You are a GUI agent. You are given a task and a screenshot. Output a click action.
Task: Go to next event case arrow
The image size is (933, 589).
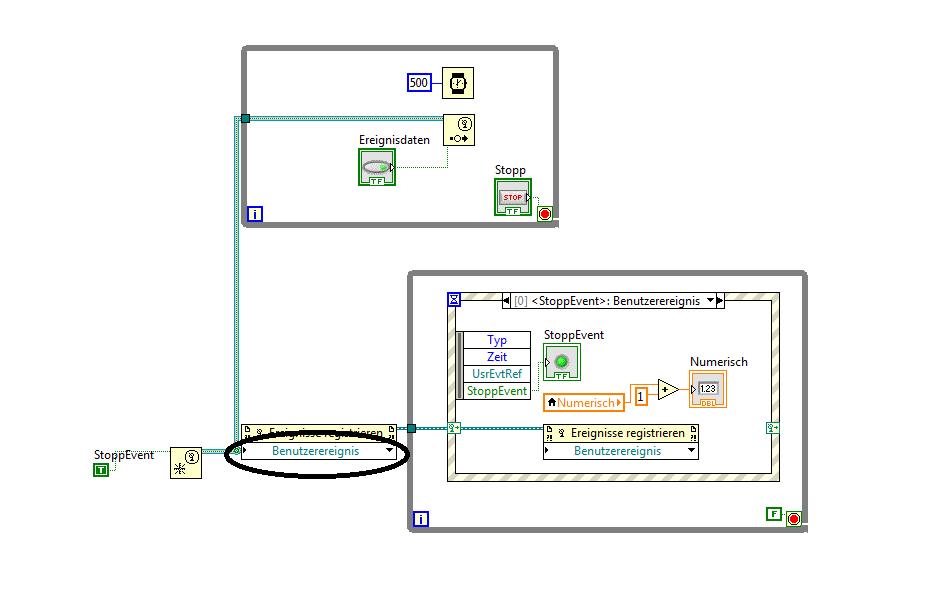point(720,300)
